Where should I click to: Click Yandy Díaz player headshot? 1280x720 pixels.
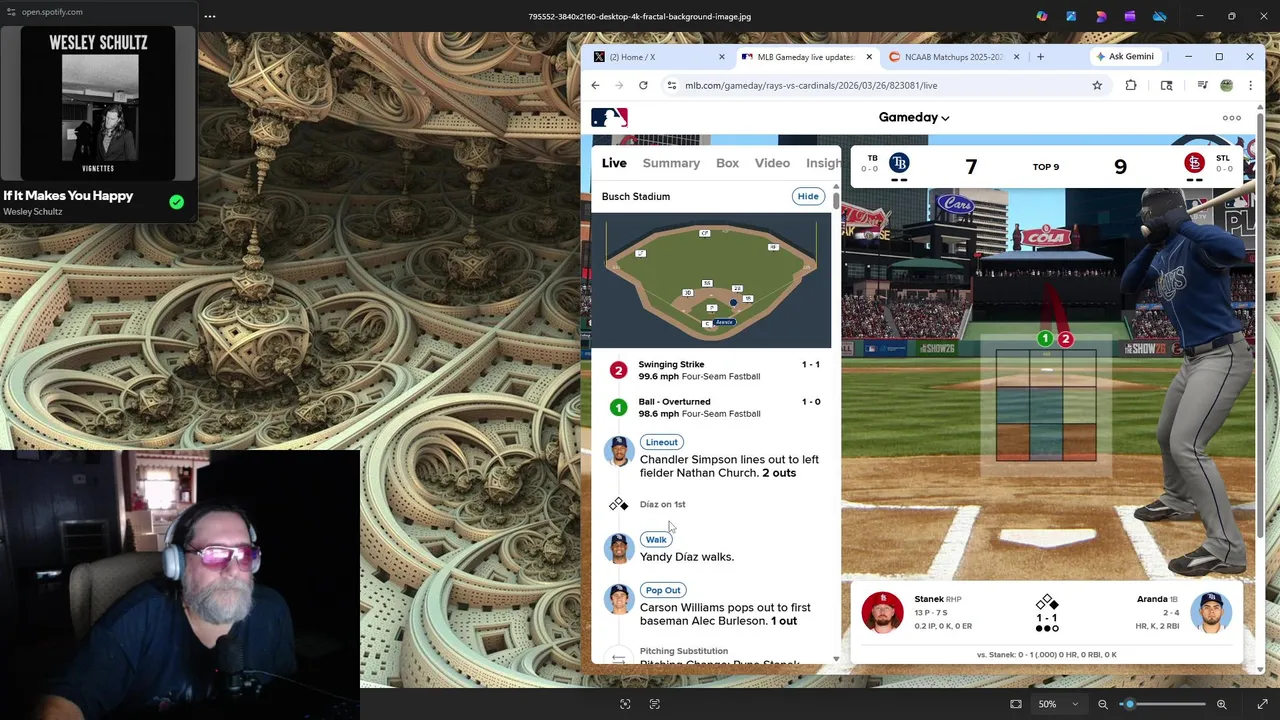pos(619,548)
